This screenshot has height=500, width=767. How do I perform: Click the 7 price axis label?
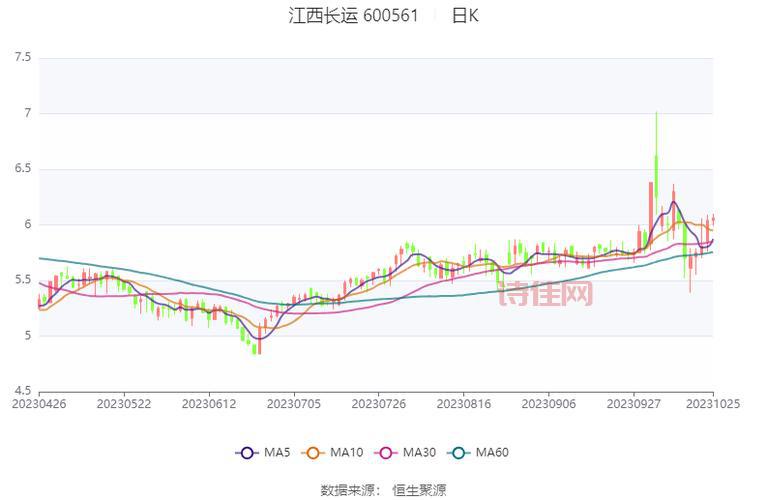tap(27, 113)
